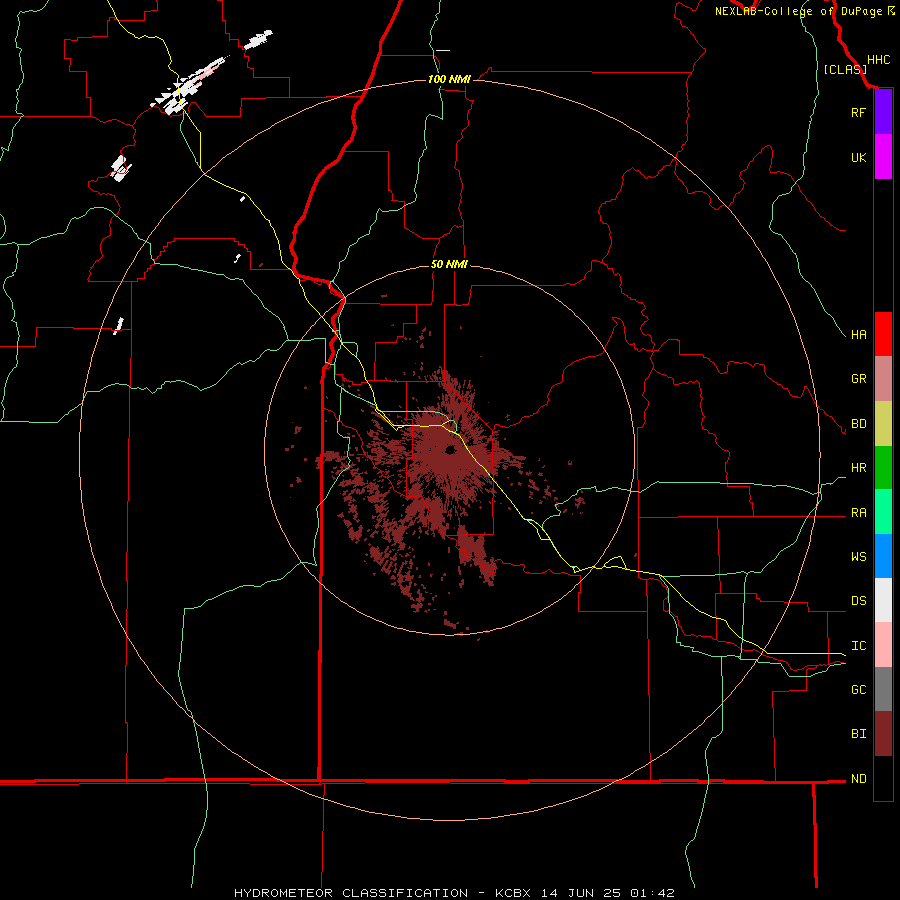The width and height of the screenshot is (900, 900).
Task: Click the radar site center black dot
Action: pyautogui.click(x=451, y=449)
